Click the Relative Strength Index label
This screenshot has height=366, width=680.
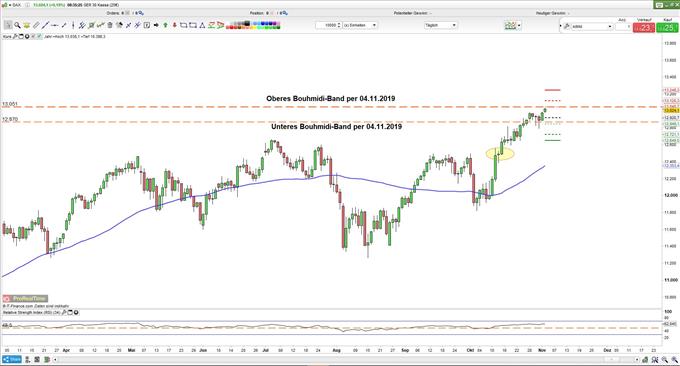tap(31, 312)
